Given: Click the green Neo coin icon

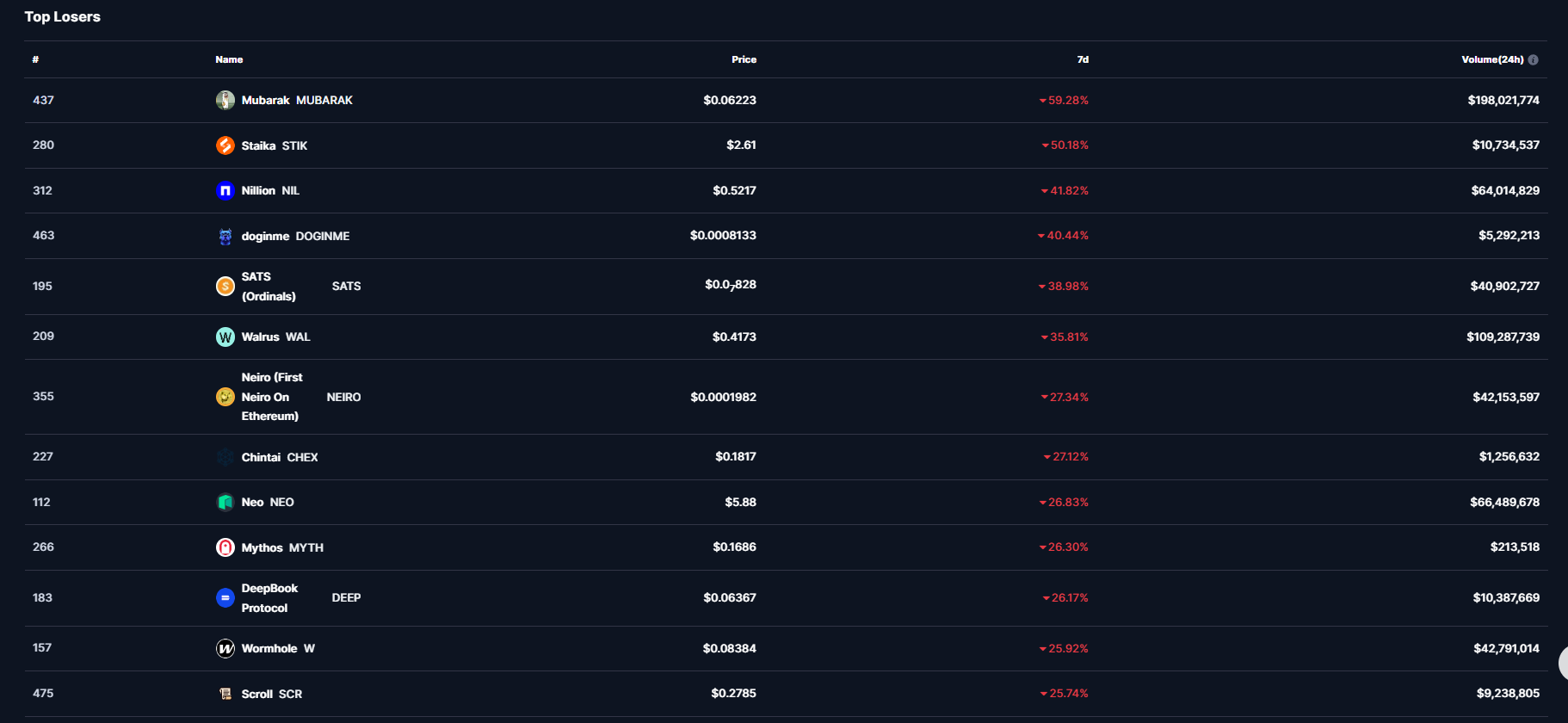Looking at the screenshot, I should (x=225, y=503).
